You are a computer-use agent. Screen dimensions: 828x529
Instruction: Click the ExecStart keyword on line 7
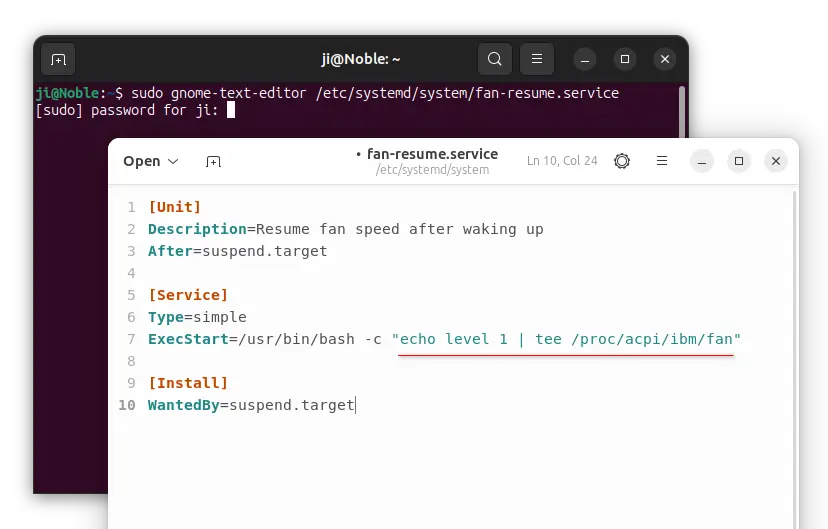(x=188, y=339)
